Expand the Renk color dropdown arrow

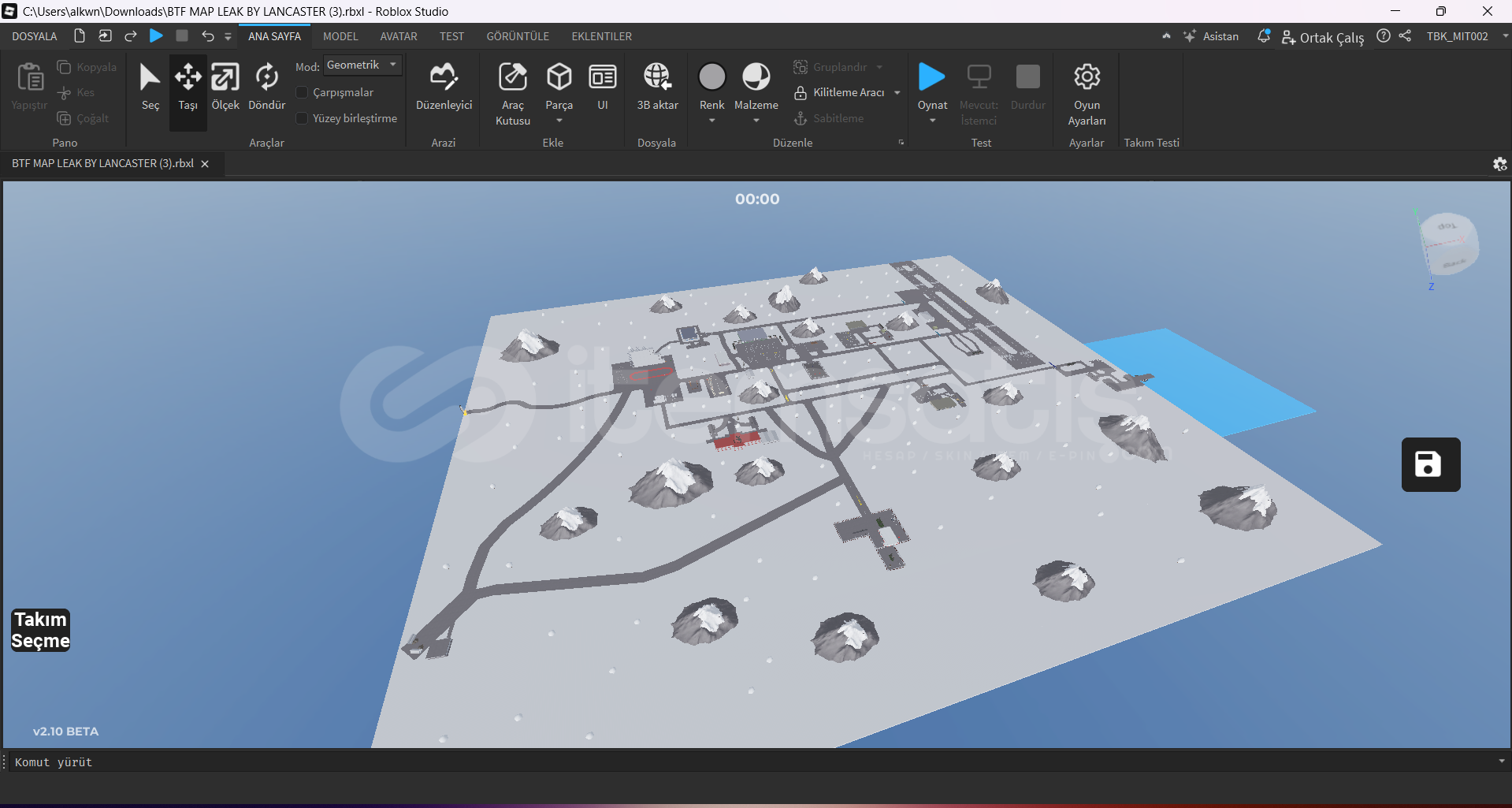click(x=711, y=121)
